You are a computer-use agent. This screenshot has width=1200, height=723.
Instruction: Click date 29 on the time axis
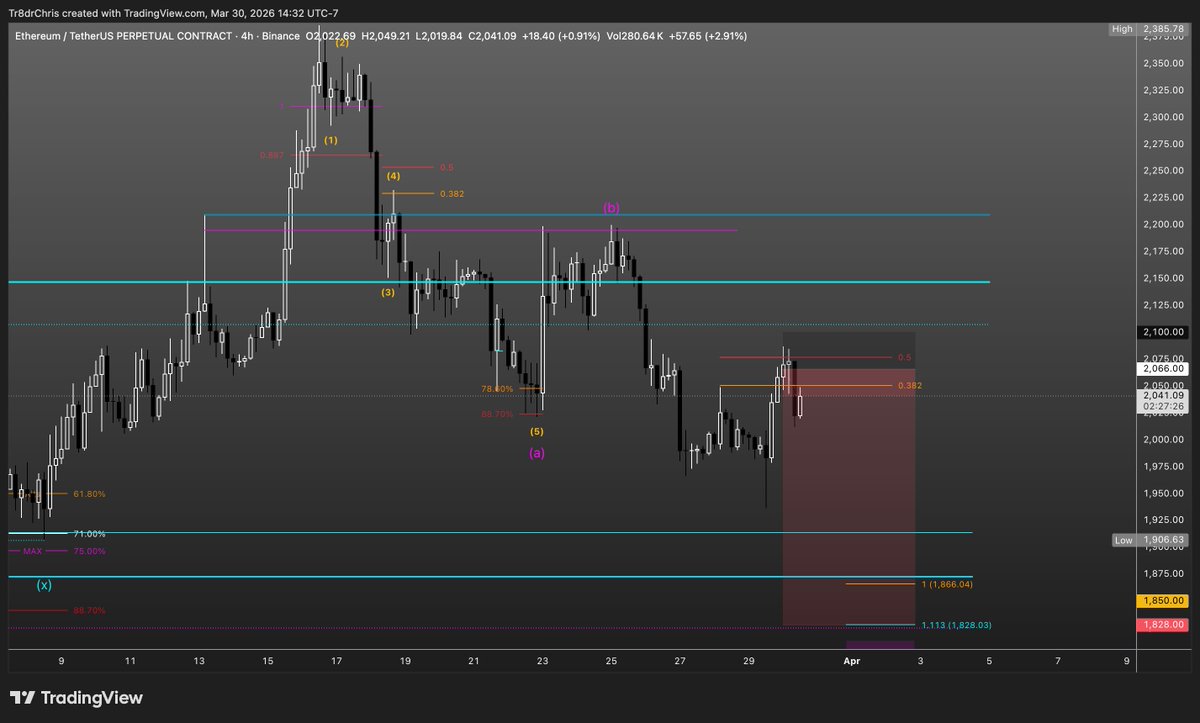click(749, 661)
